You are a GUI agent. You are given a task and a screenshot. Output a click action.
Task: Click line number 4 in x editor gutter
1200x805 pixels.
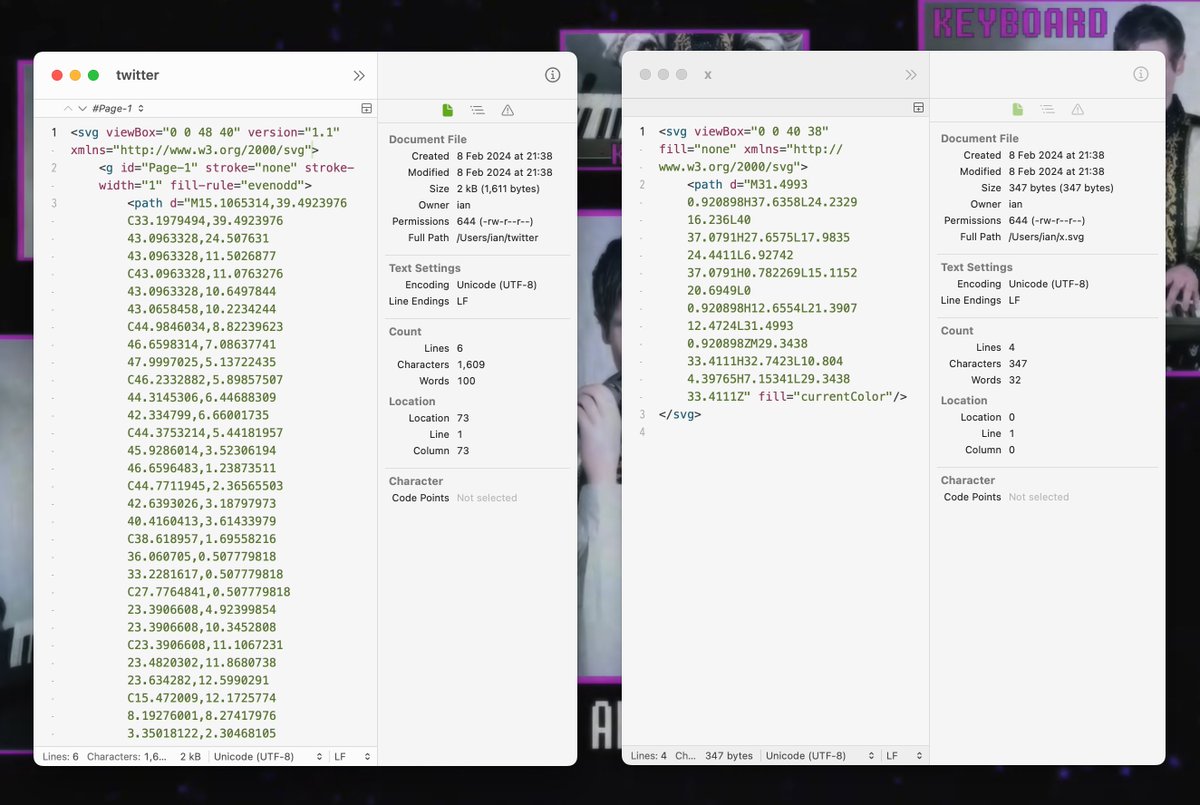point(642,432)
